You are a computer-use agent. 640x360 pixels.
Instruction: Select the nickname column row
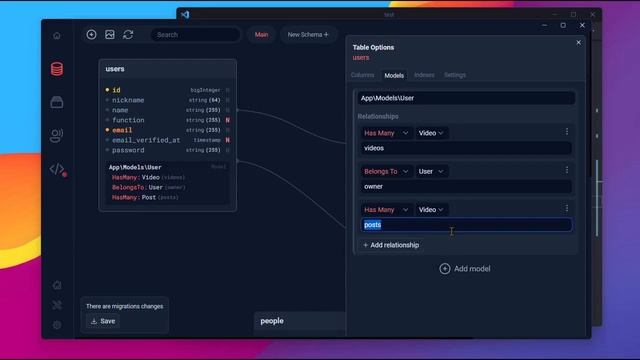(x=167, y=100)
